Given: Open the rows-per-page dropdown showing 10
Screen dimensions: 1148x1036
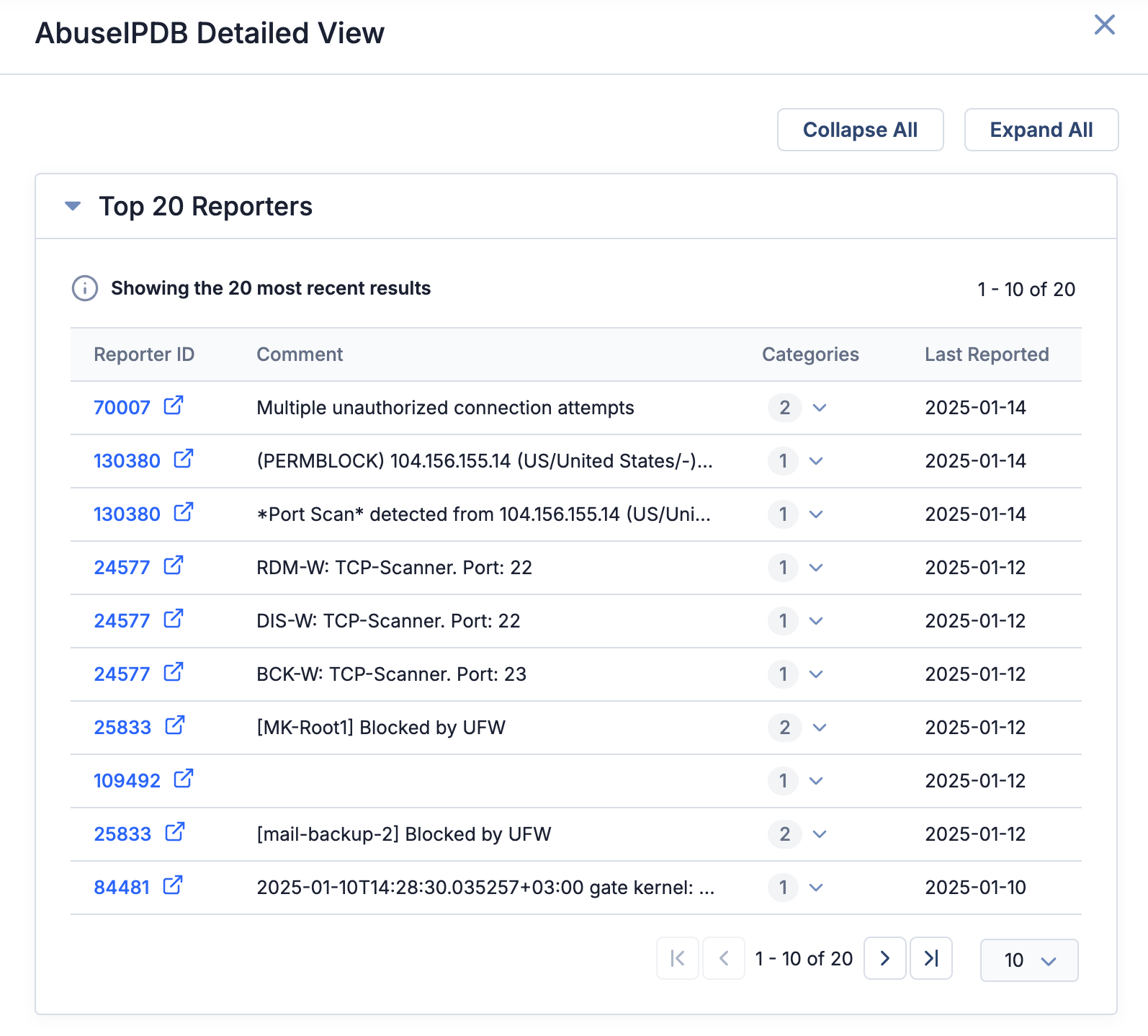Looking at the screenshot, I should pyautogui.click(x=1029, y=960).
